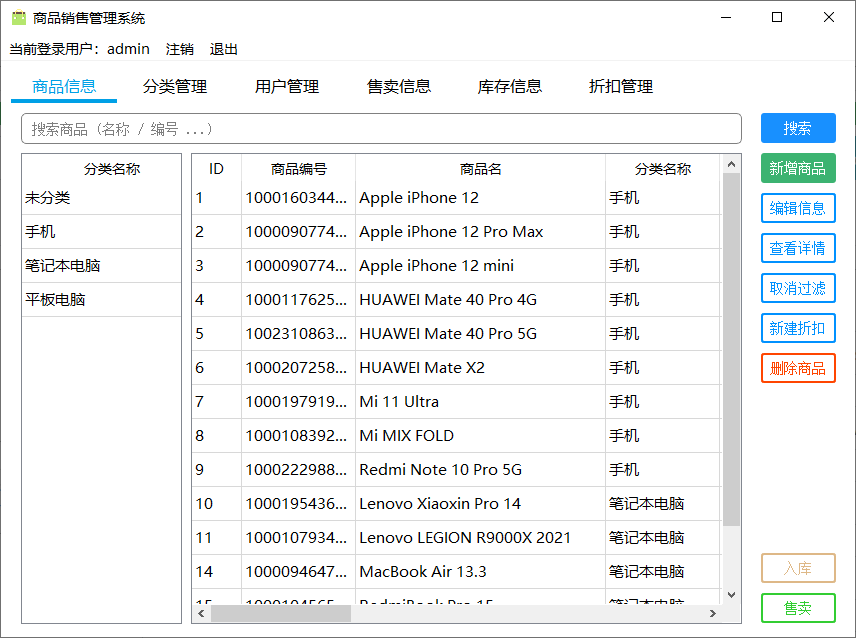Click the green 售卖 button

click(x=798, y=608)
